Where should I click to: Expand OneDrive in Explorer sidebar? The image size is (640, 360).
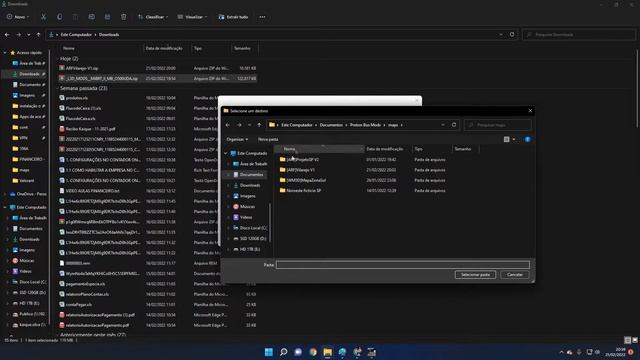click(5, 194)
